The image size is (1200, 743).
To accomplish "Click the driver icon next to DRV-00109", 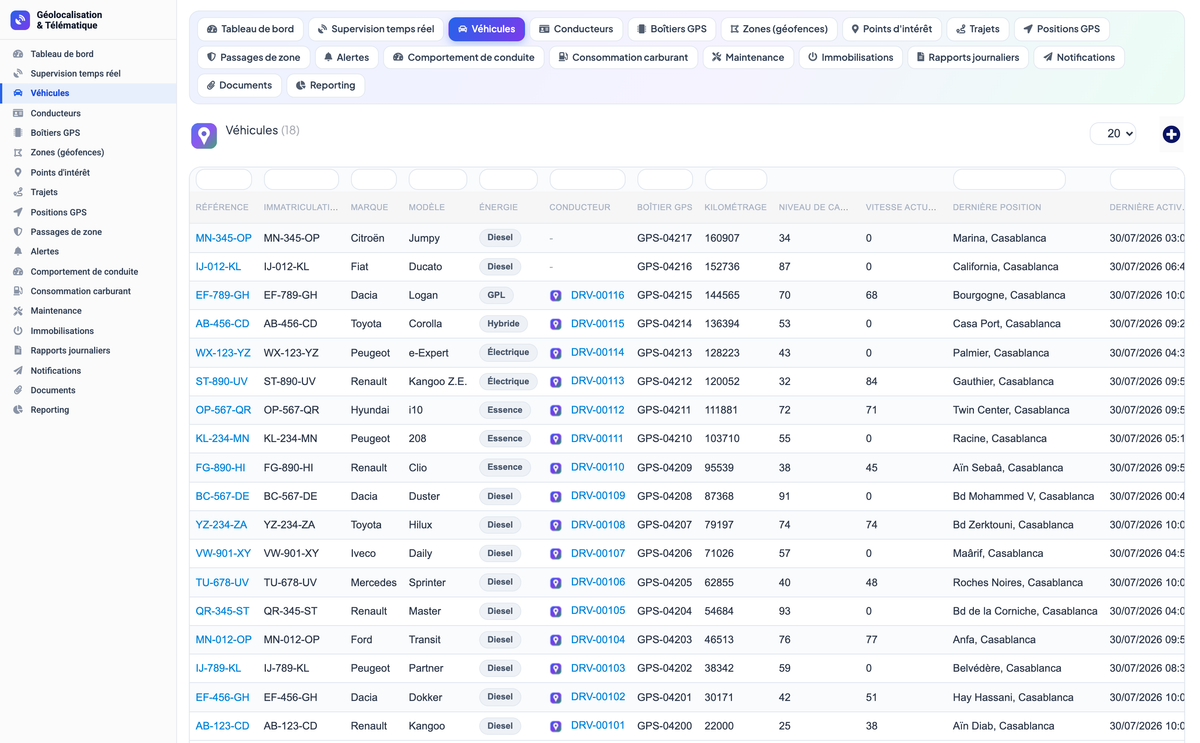I will point(556,497).
